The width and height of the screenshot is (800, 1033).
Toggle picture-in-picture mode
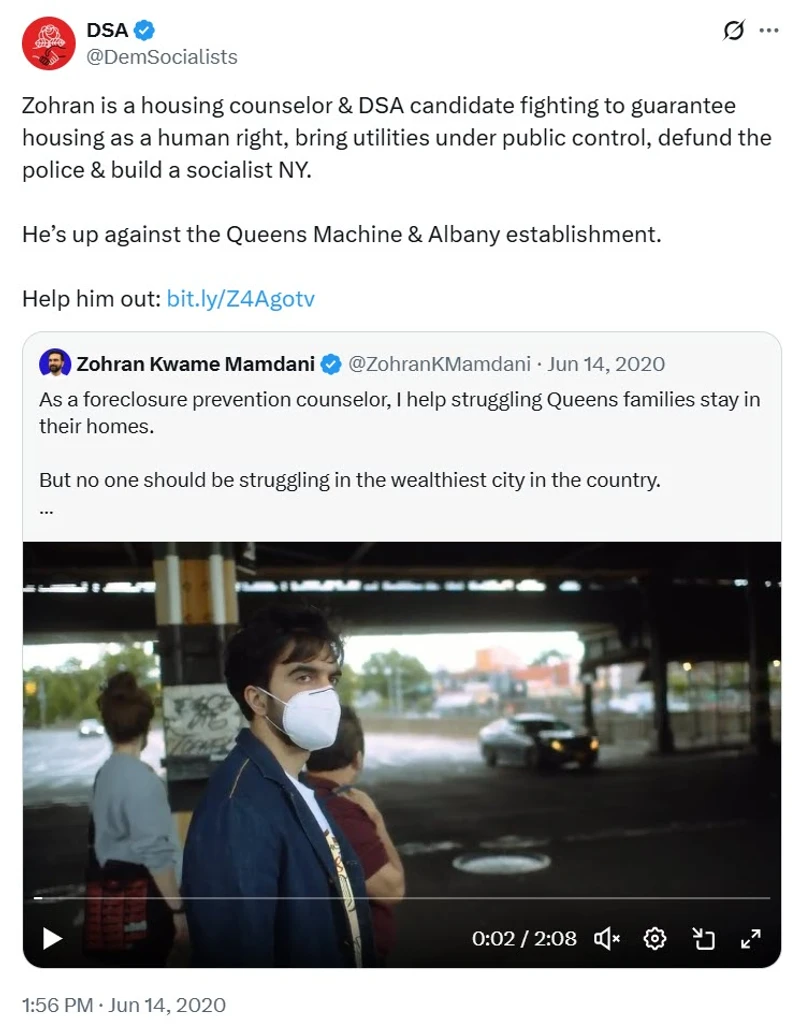(x=704, y=938)
